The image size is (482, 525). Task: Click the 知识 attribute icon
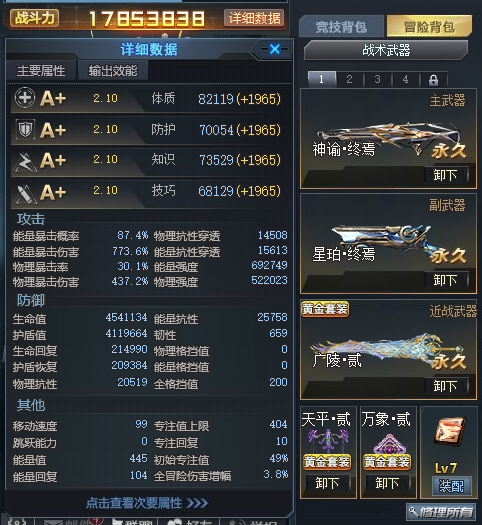[25, 161]
